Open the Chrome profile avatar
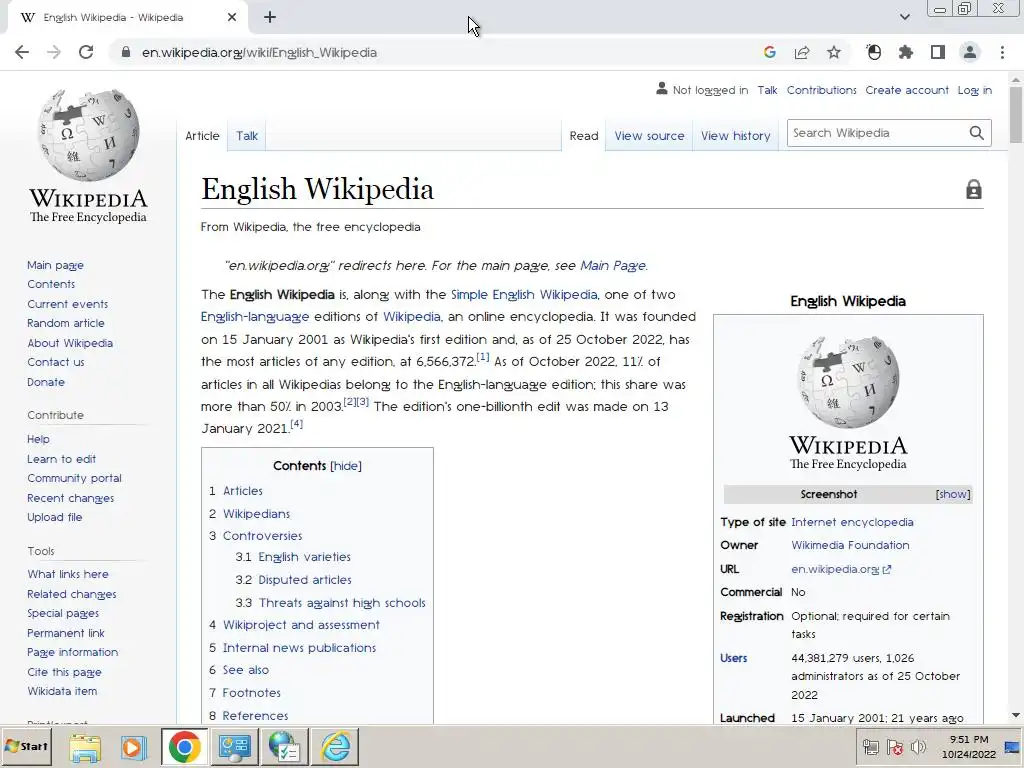This screenshot has height=768, width=1024. pyautogui.click(x=970, y=52)
